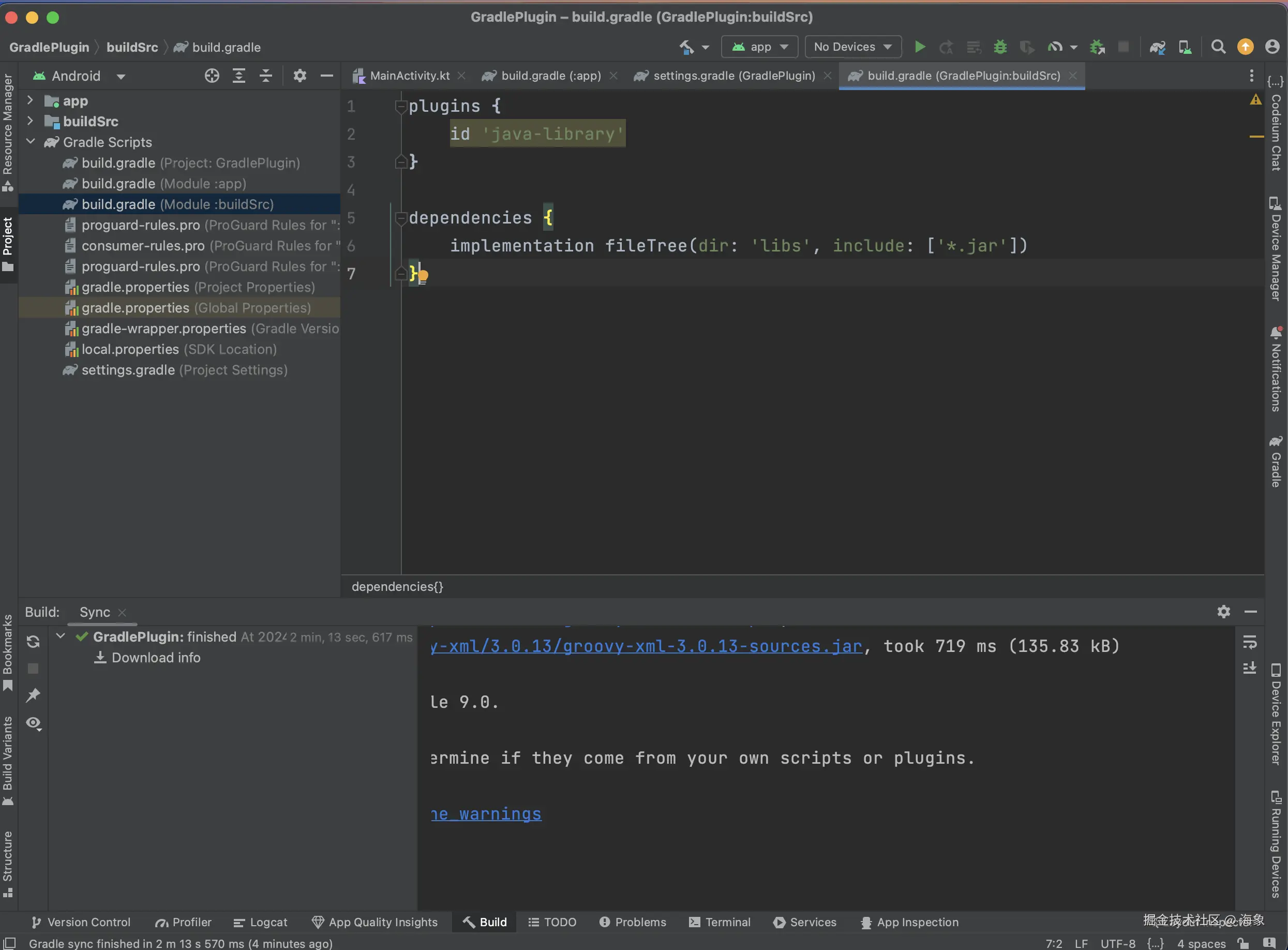Toggle scroll to end in Build output
The image size is (1288, 950).
pos(1250,667)
